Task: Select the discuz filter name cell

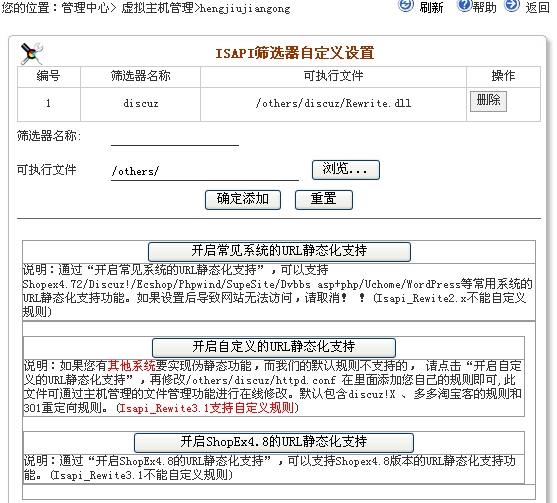Action: point(140,104)
